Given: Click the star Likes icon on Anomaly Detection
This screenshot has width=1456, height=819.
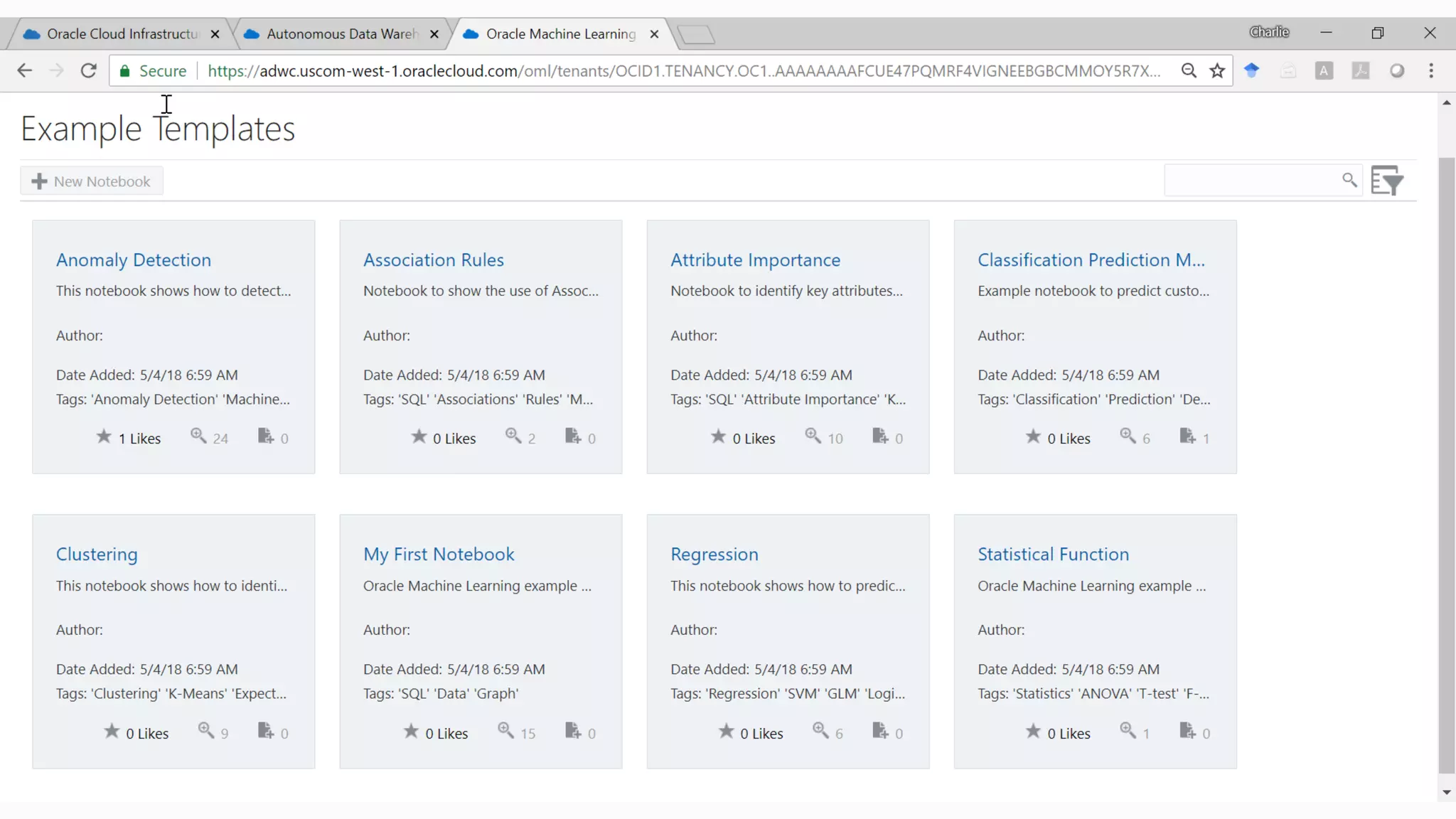Looking at the screenshot, I should pos(104,437).
